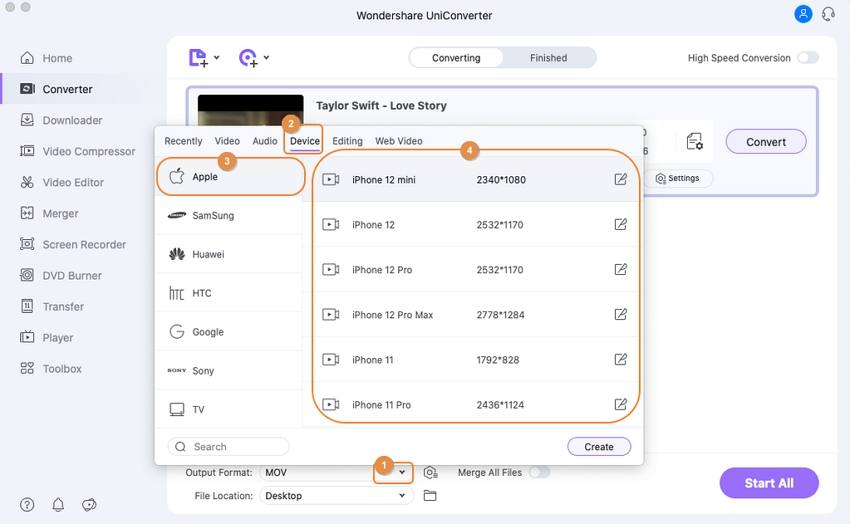Viewport: 850px width, 524px height.
Task: Toggle High Speed Conversion
Action: click(808, 58)
